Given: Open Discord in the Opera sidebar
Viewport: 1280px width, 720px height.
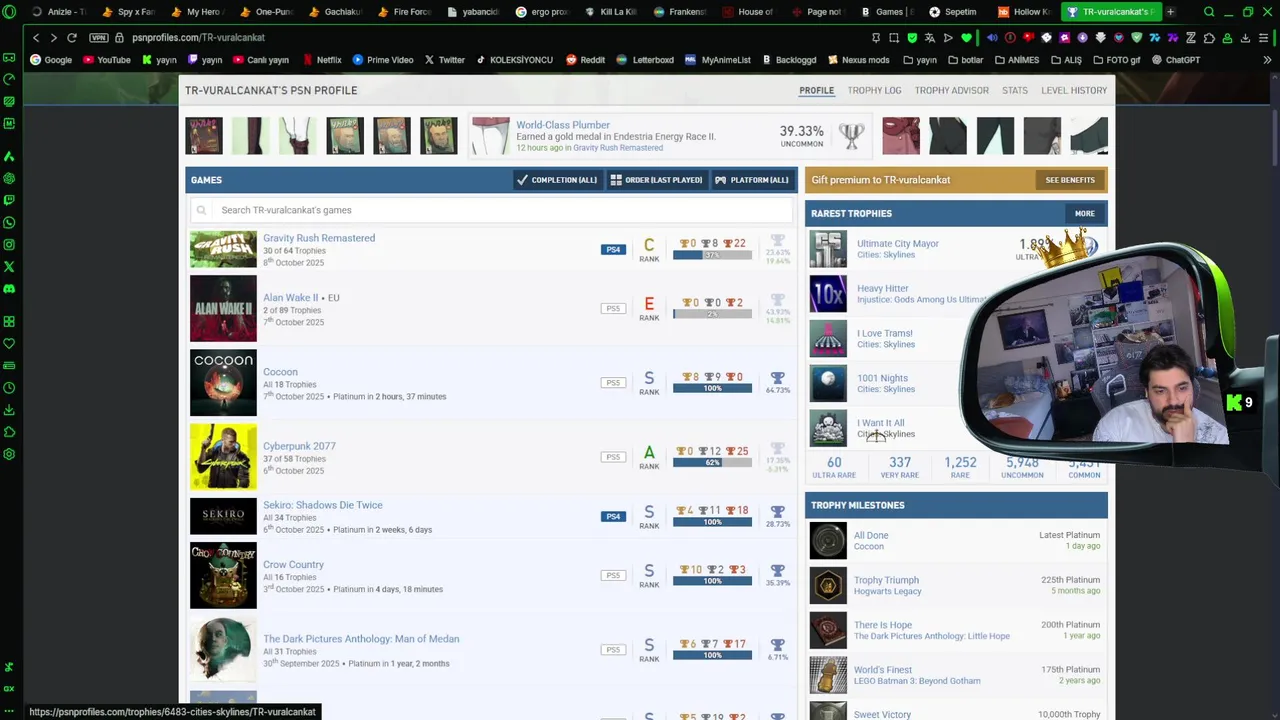Looking at the screenshot, I should (9, 288).
